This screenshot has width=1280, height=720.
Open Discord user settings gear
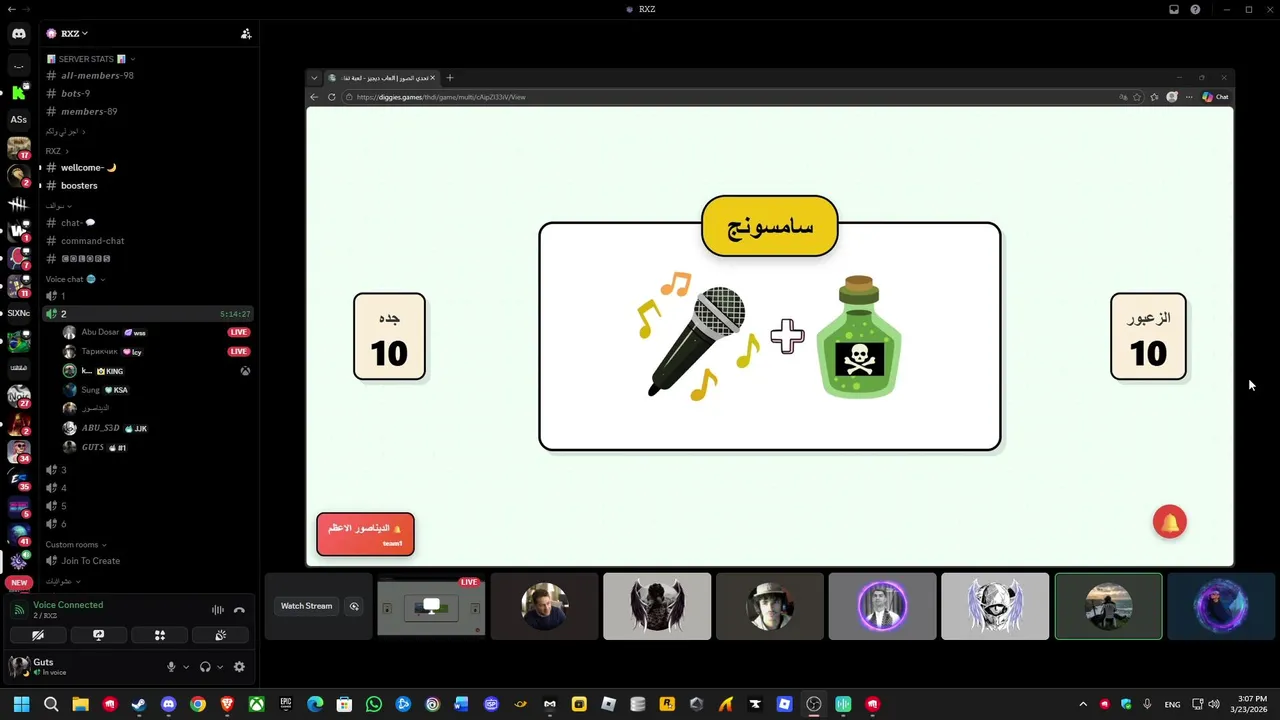[239, 667]
